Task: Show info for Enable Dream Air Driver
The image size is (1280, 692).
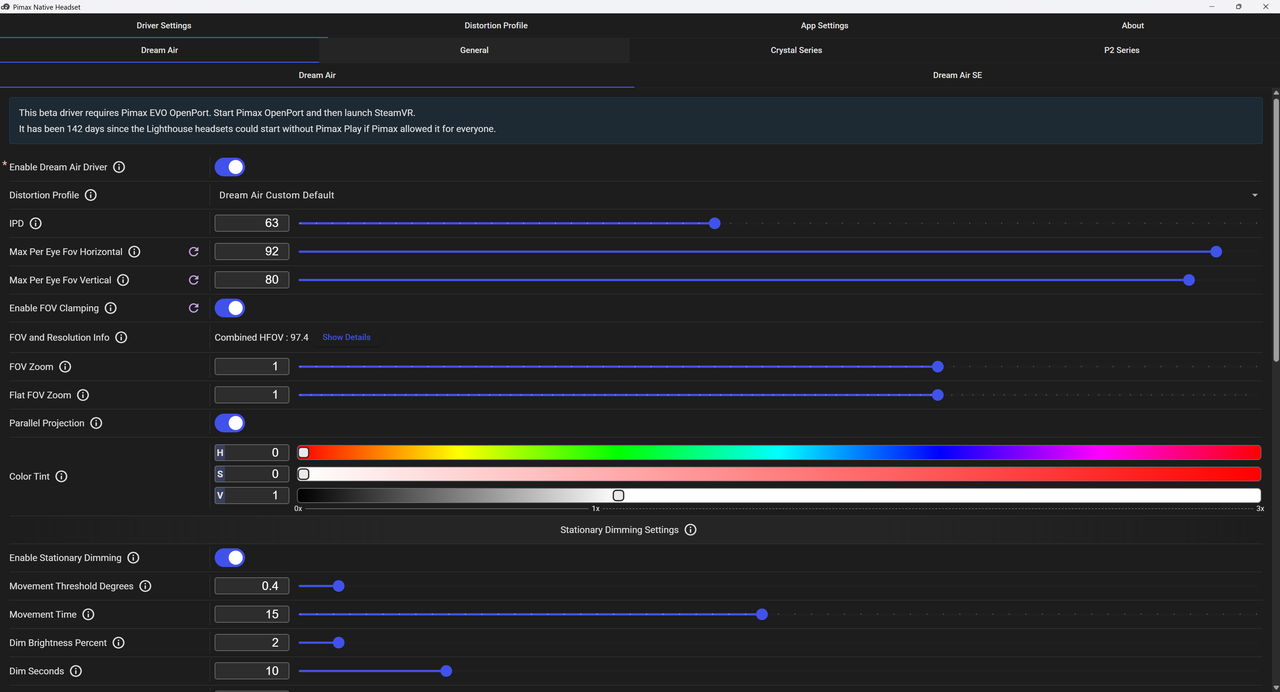Action: point(119,167)
